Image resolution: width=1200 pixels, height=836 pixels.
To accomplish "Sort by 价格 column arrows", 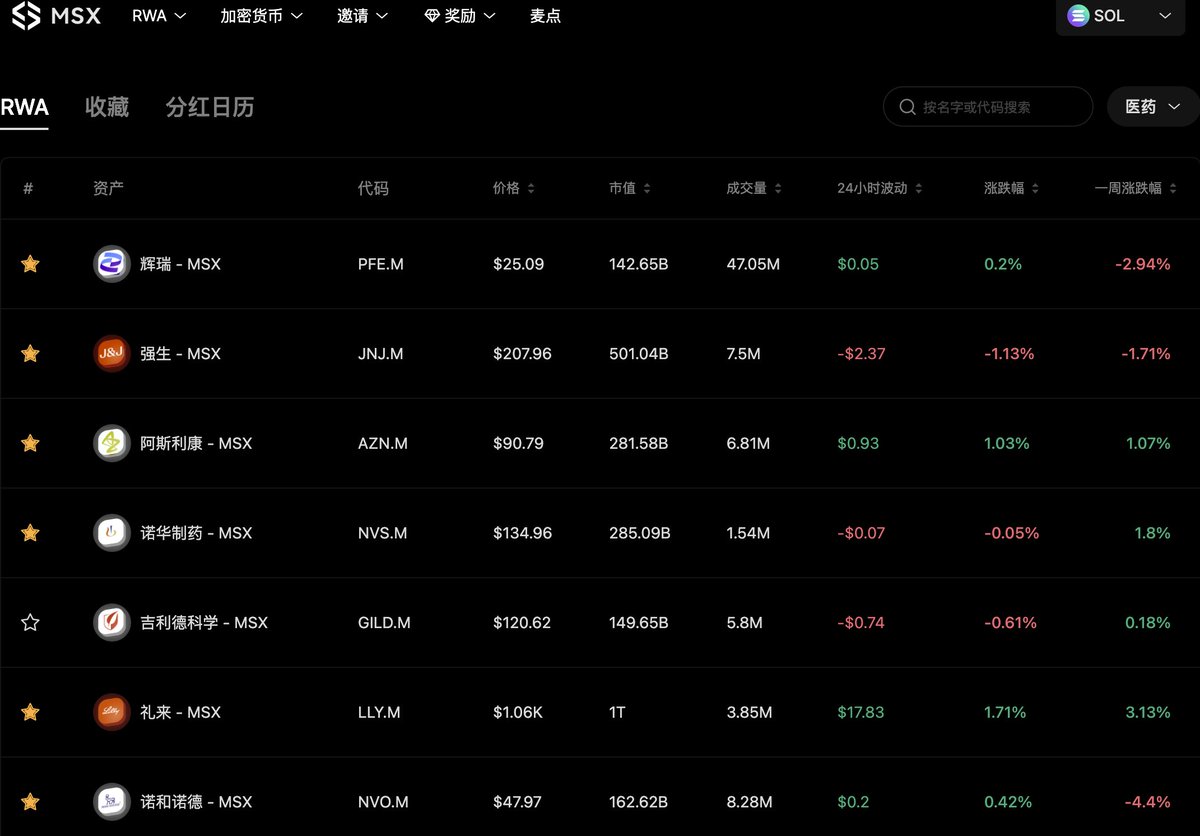I will click(531, 188).
